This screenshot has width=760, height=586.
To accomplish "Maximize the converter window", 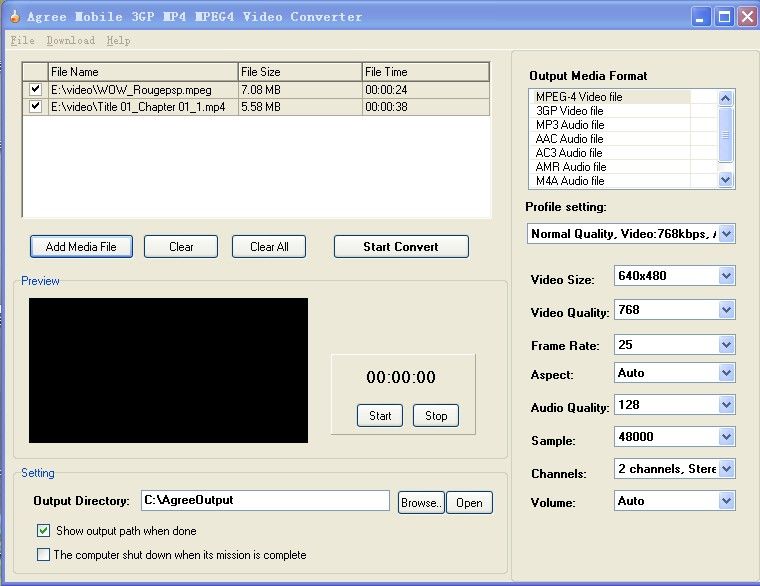I will 725,17.
